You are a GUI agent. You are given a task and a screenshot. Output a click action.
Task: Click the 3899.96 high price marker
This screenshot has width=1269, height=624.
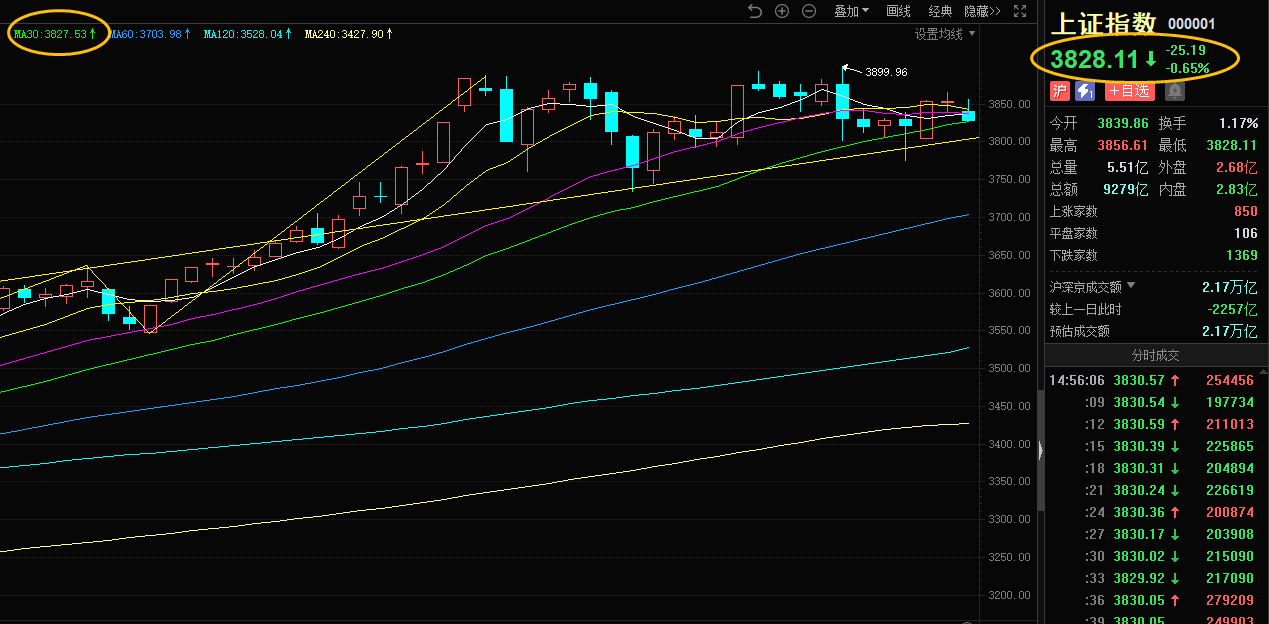pos(886,72)
